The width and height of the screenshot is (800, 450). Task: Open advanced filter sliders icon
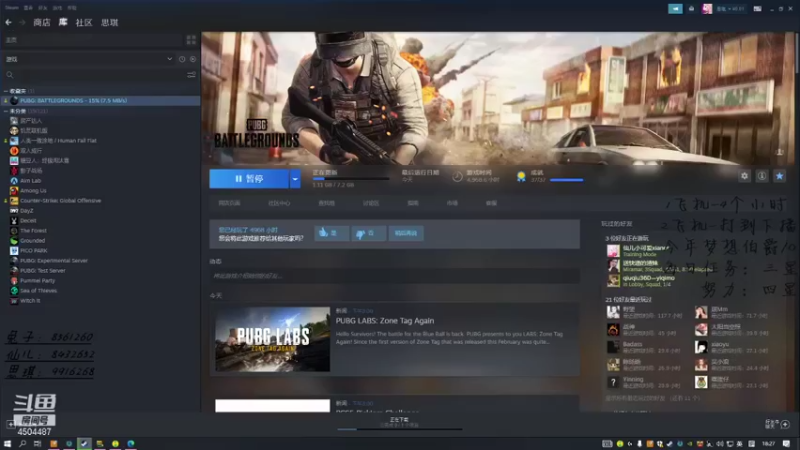point(191,74)
